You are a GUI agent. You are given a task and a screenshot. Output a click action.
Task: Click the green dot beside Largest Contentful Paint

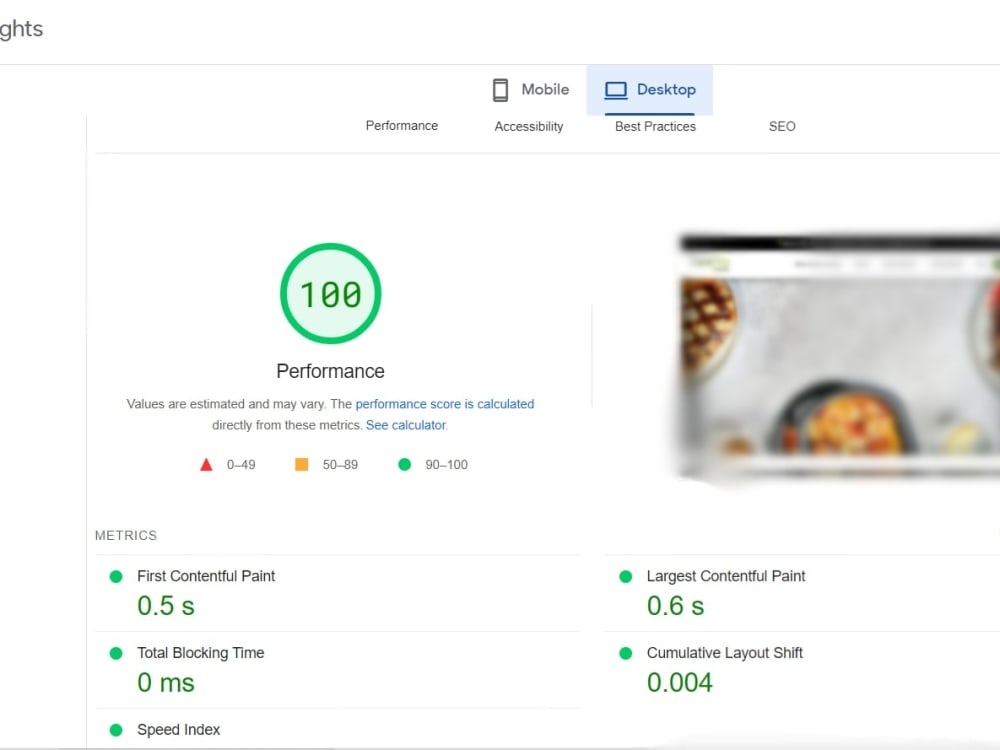(x=626, y=577)
